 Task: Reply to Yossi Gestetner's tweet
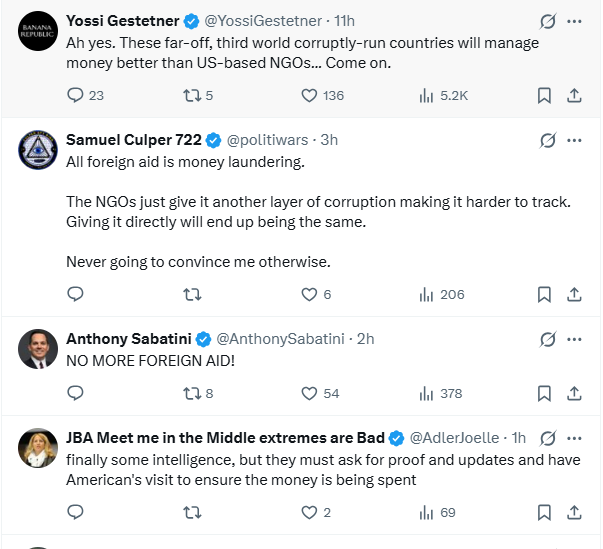click(75, 96)
